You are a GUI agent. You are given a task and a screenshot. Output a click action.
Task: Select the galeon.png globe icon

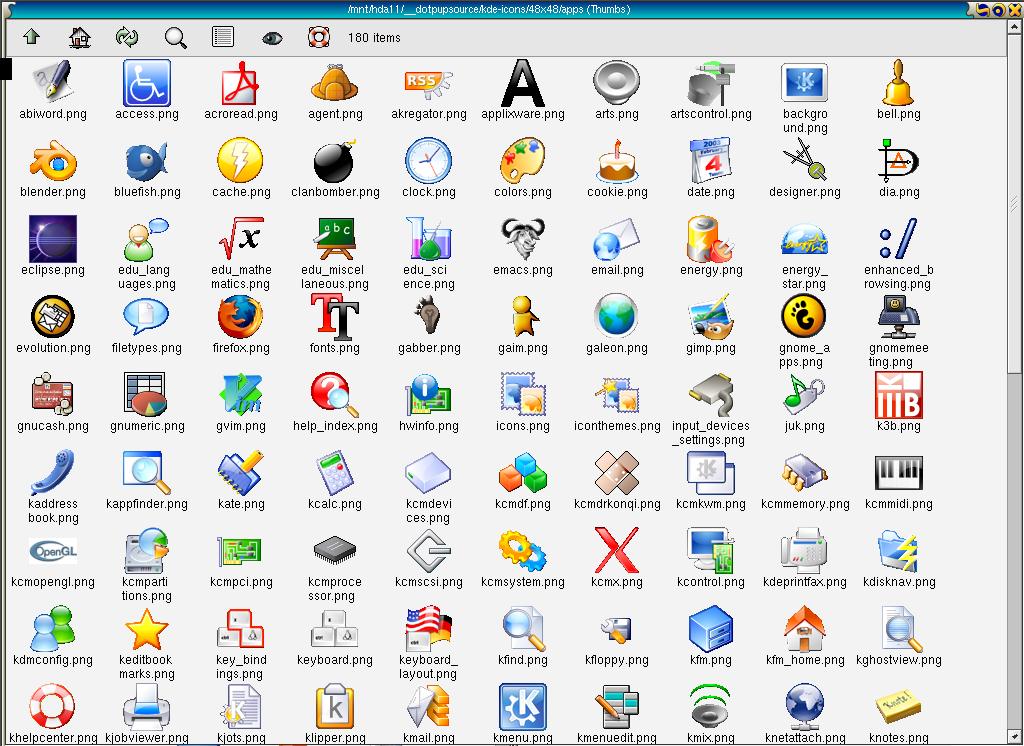pos(616,317)
